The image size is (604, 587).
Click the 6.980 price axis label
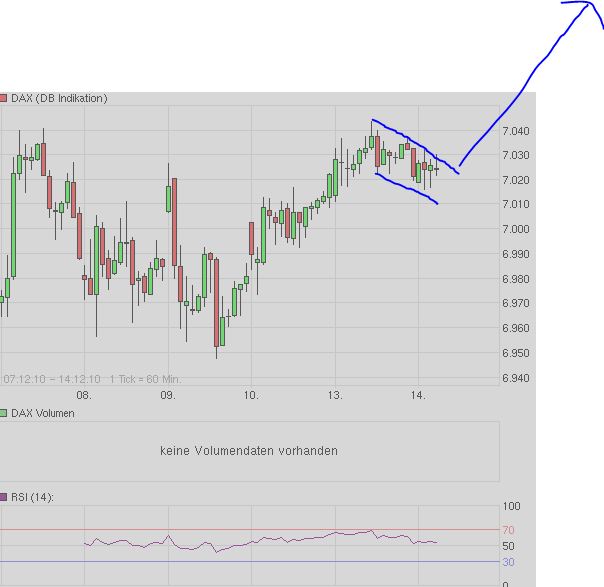(516, 279)
